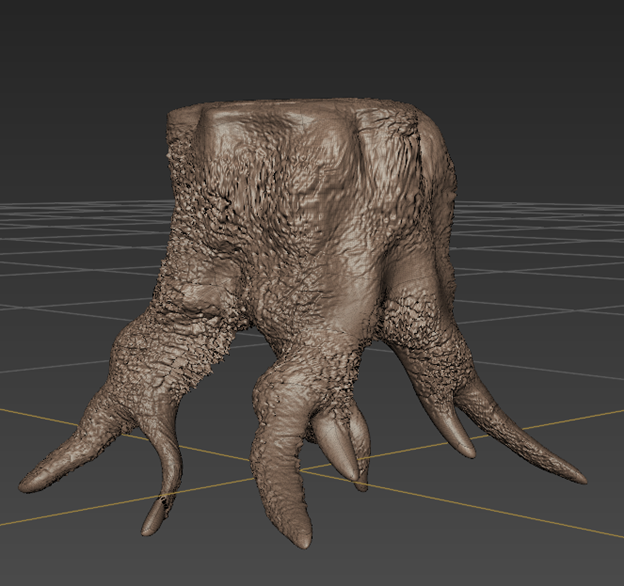This screenshot has width=624, height=586.
Task: Click the yellow axis line at the left edge
Action: (x=8, y=410)
